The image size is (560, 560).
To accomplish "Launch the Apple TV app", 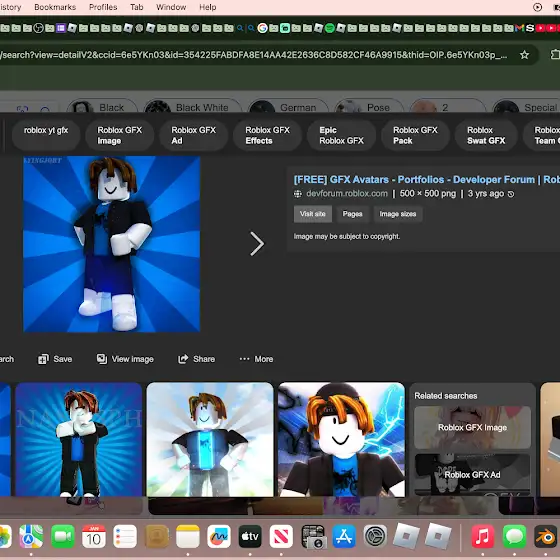I will pyautogui.click(x=250, y=536).
